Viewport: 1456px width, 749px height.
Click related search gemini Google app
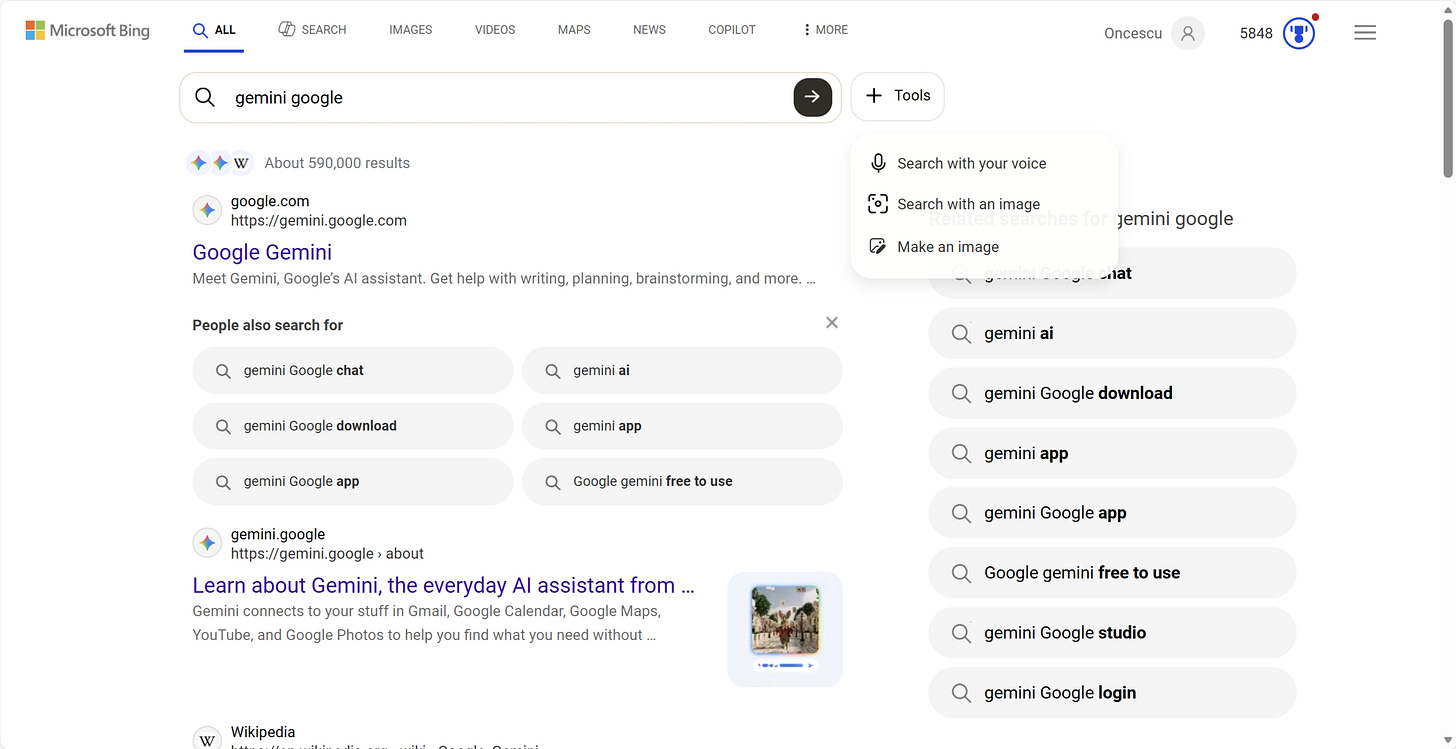pyautogui.click(x=1112, y=513)
